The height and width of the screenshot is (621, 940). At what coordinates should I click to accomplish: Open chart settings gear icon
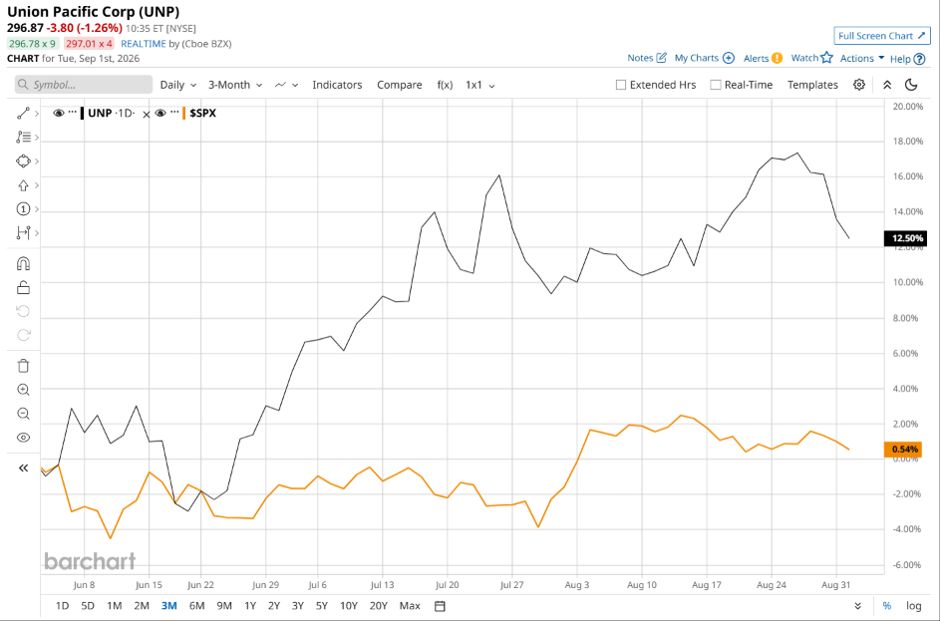click(x=859, y=85)
